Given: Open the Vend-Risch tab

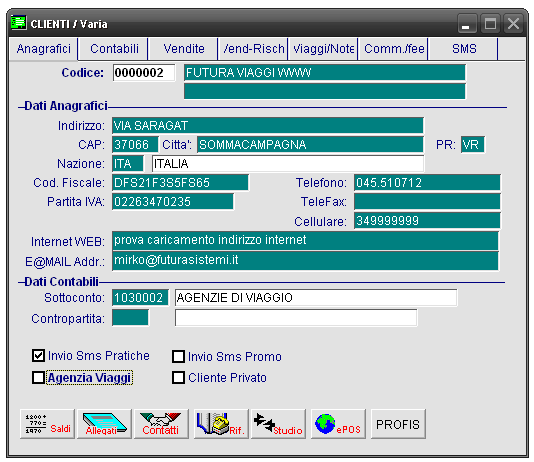Looking at the screenshot, I should [x=254, y=49].
